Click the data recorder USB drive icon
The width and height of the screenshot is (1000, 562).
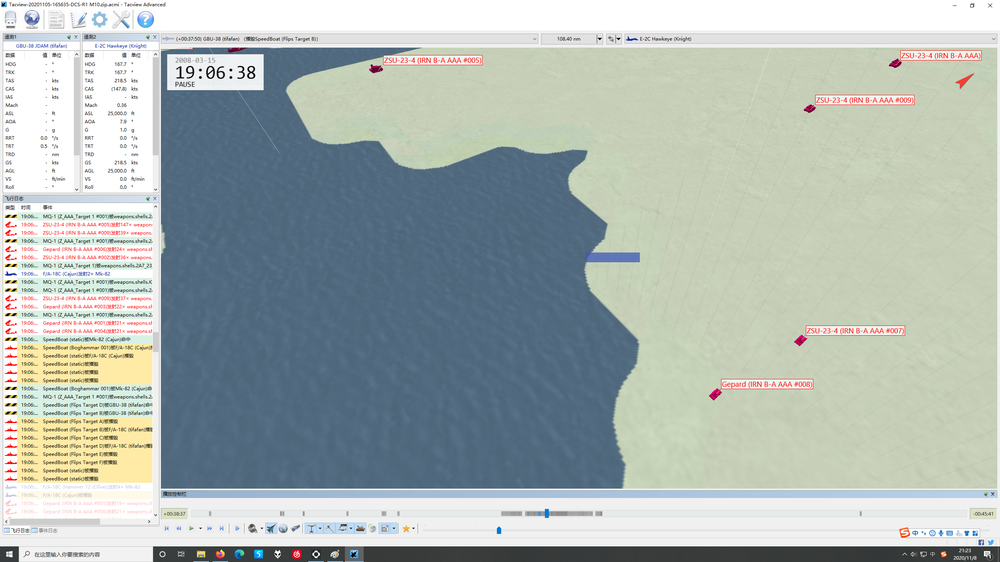click(x=11, y=20)
